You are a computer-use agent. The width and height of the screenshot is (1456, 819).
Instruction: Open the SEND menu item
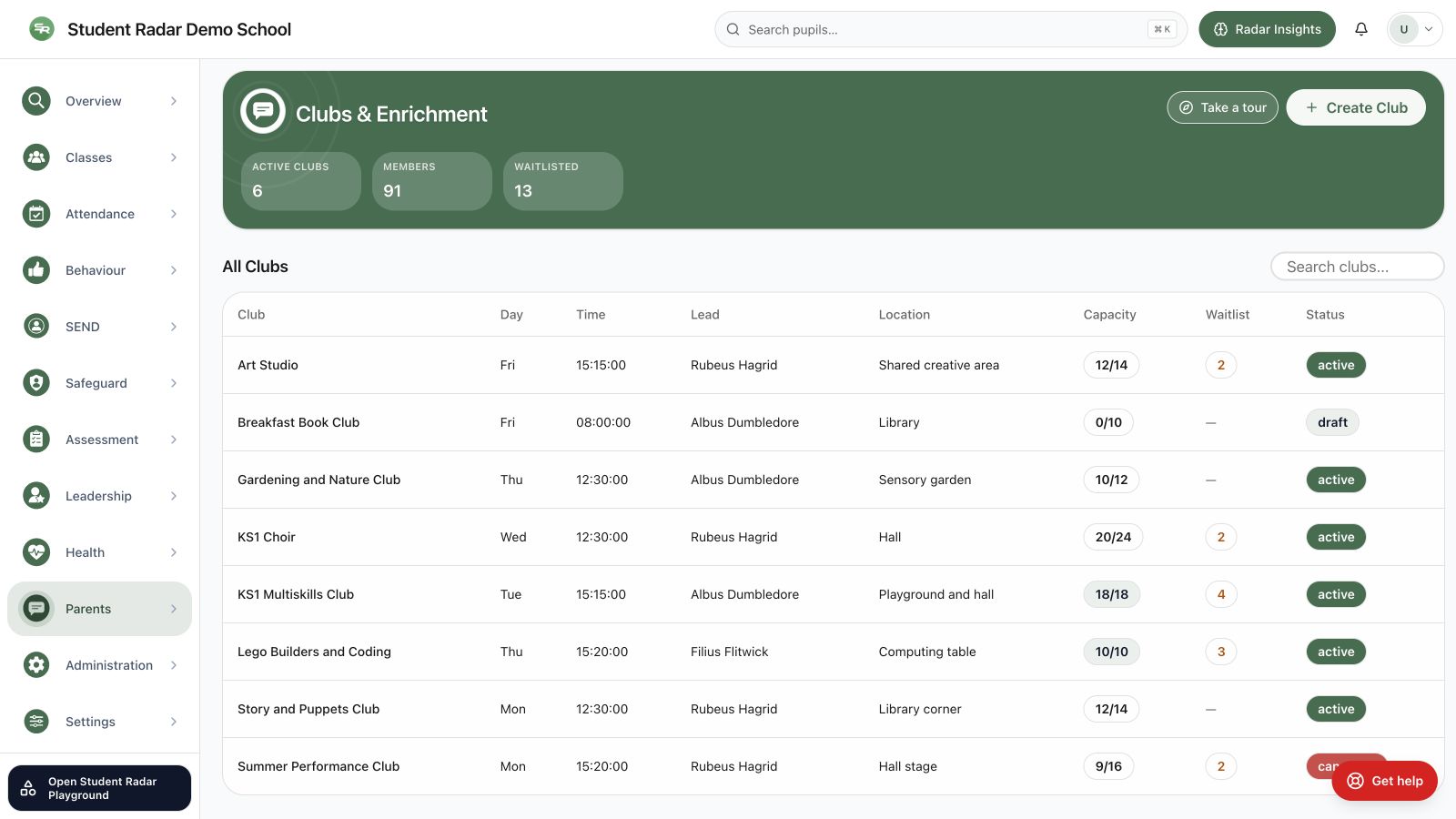click(99, 327)
